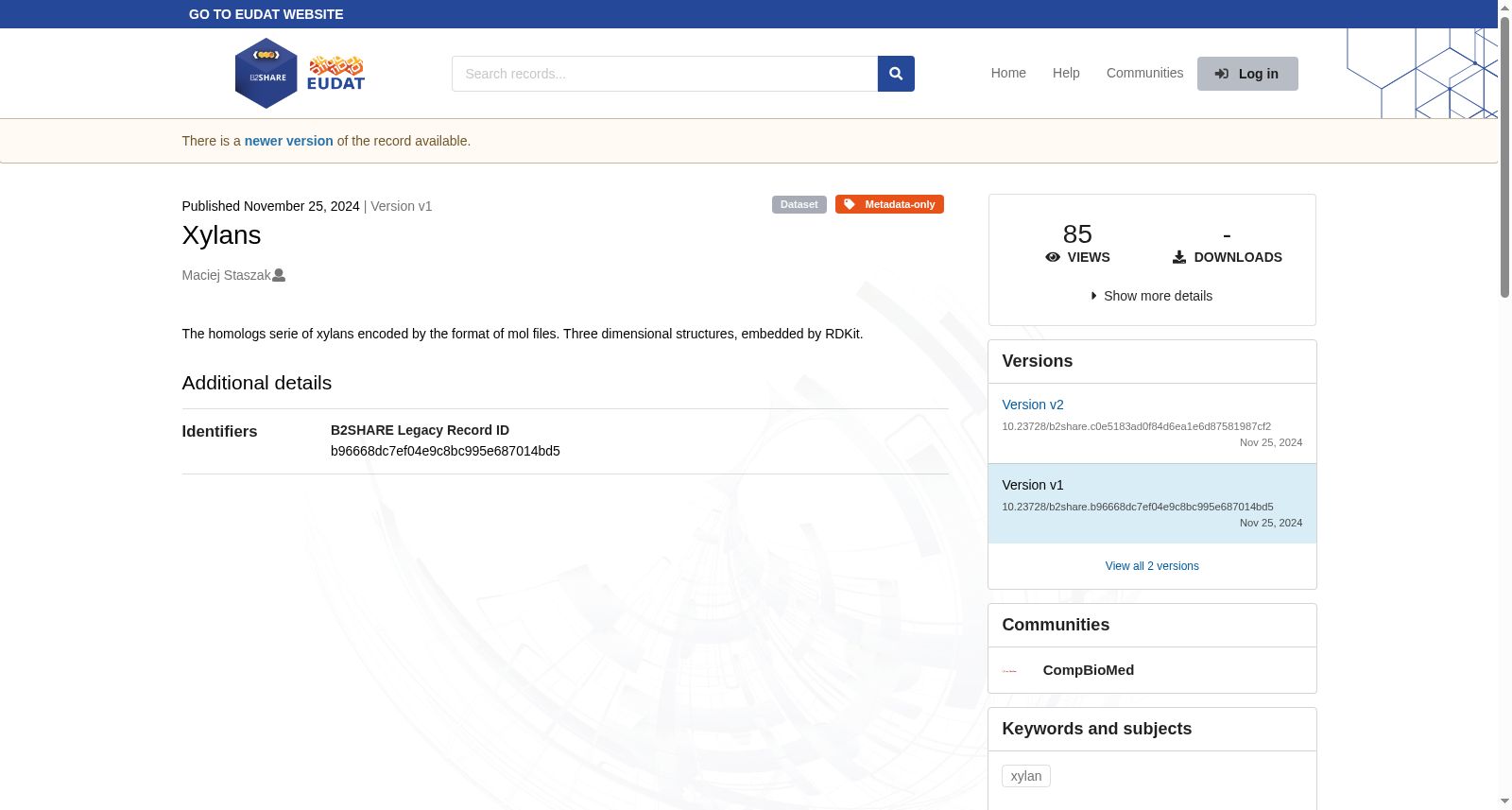
Task: Click the tag icon in Metadata-only badge
Action: point(850,204)
